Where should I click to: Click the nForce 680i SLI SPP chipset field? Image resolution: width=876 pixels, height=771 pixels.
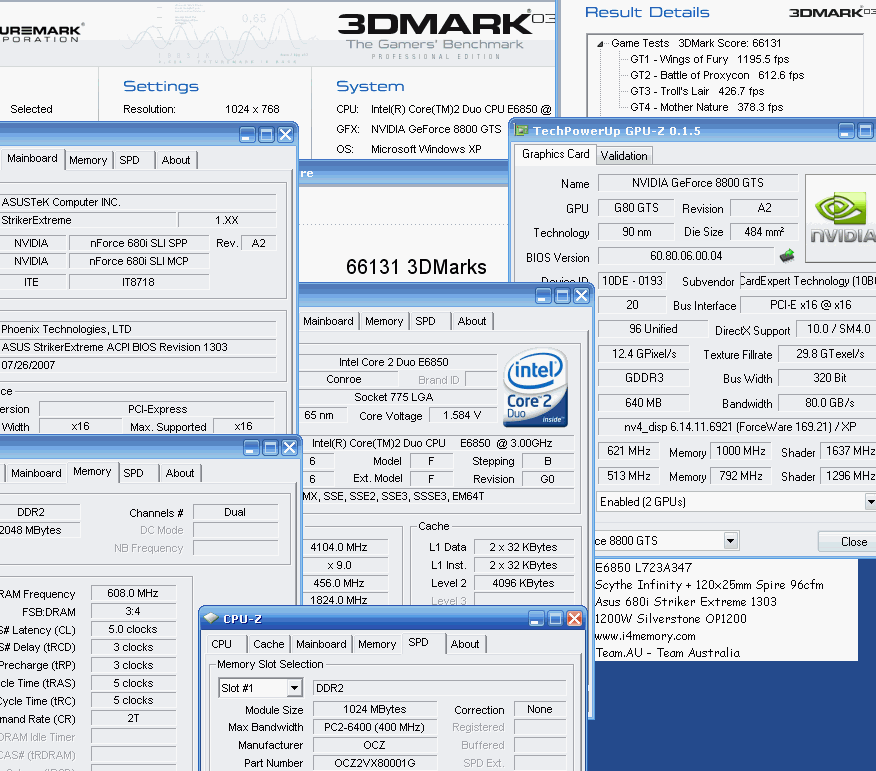tap(139, 243)
